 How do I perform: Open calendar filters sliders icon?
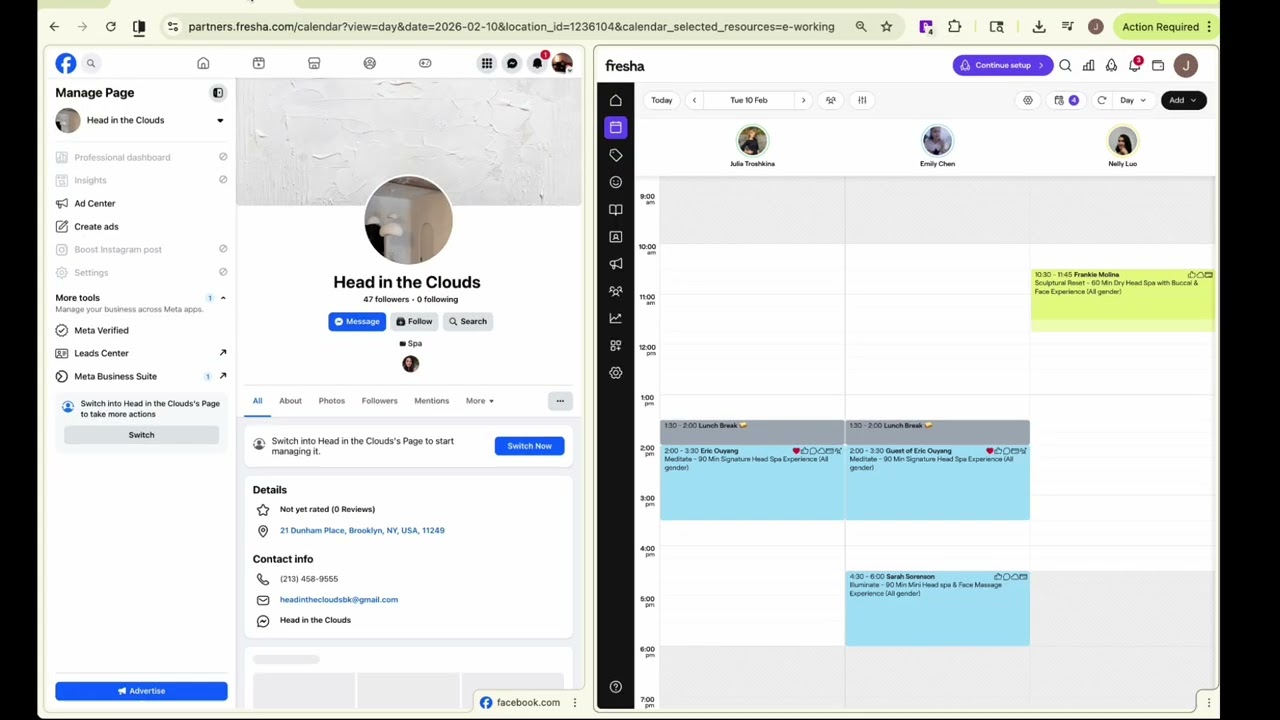[862, 100]
